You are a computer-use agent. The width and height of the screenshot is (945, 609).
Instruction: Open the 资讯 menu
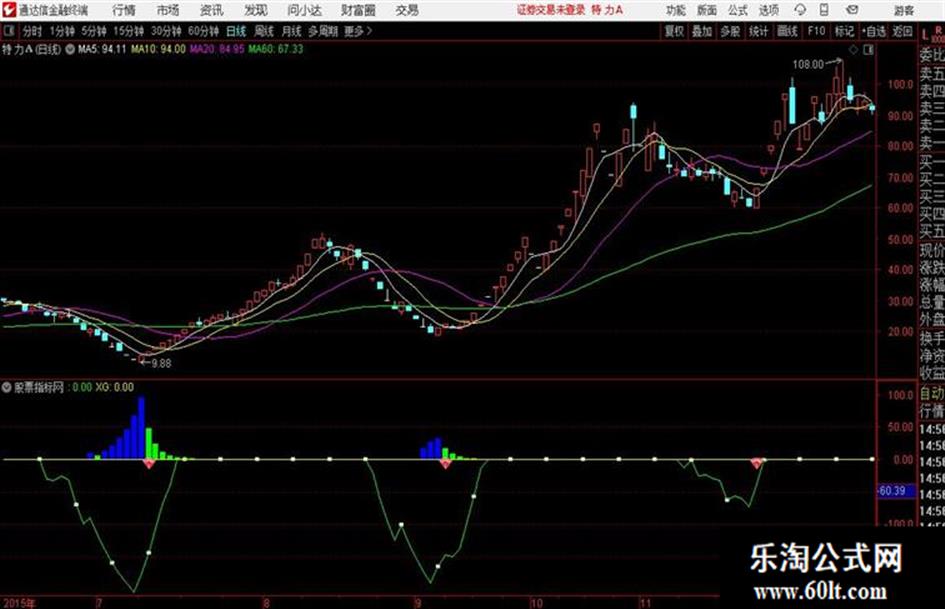(212, 10)
